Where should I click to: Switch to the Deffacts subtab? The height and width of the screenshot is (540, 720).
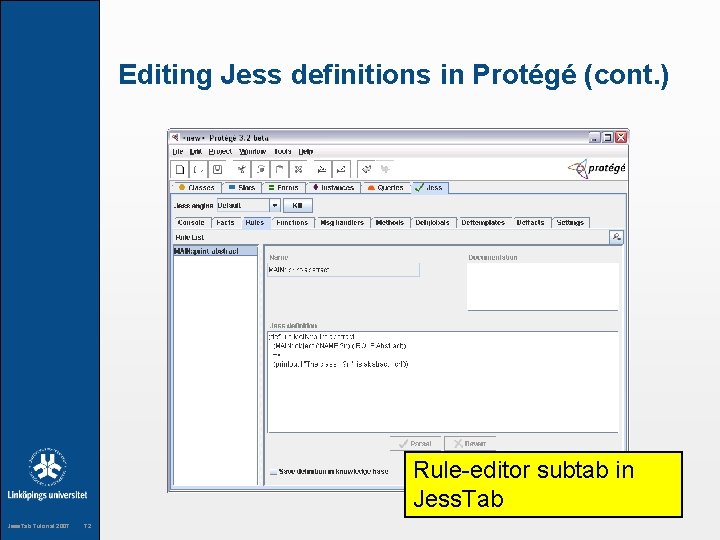pyautogui.click(x=530, y=222)
